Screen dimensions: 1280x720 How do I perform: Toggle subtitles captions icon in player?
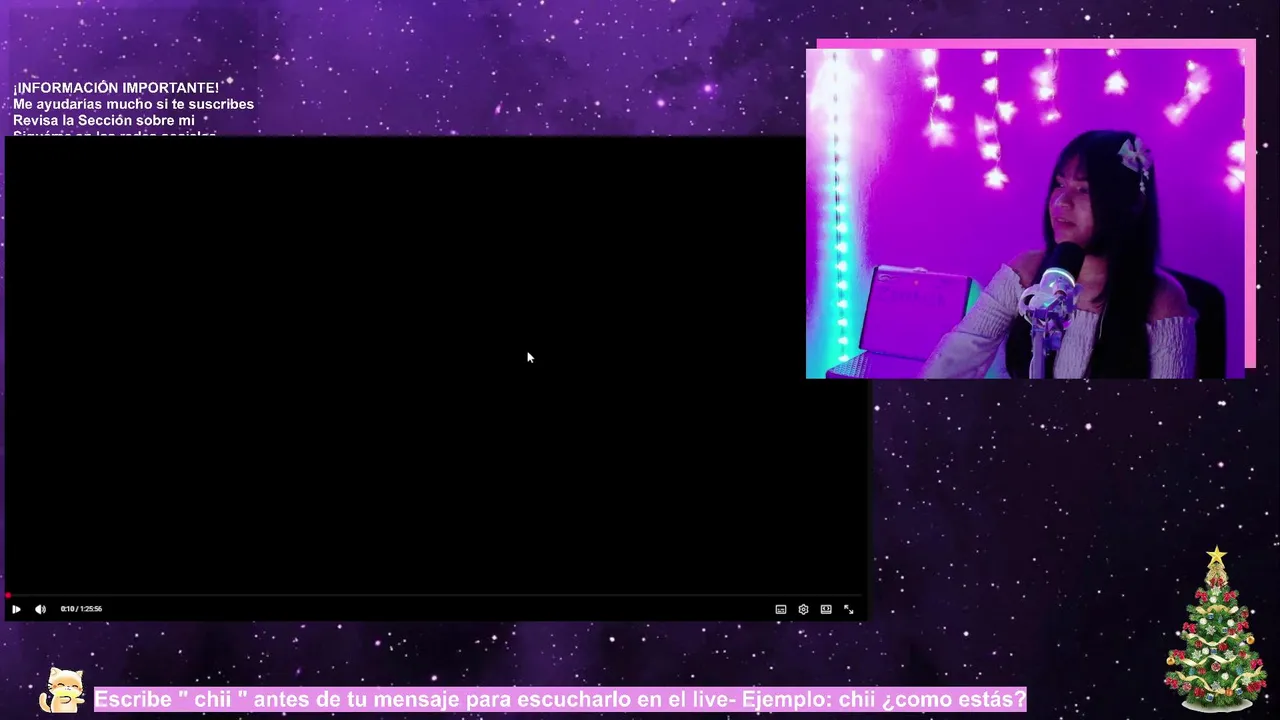click(781, 609)
